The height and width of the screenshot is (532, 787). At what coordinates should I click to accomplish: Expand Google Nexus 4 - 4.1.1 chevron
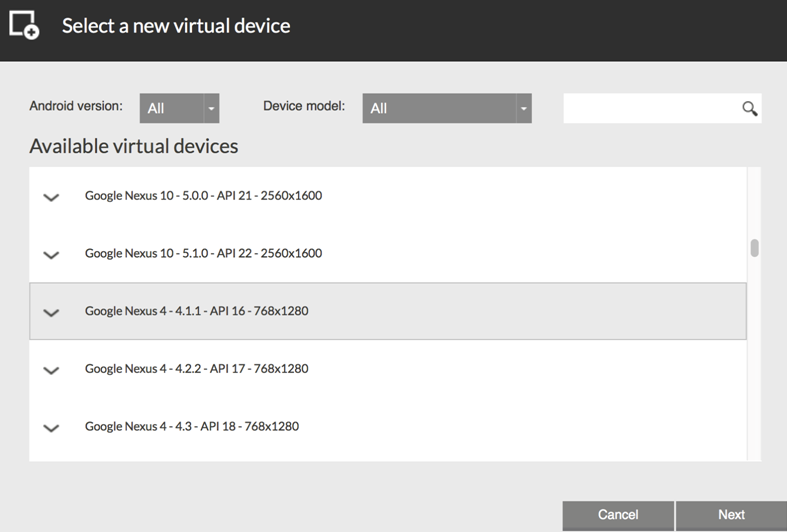pyautogui.click(x=51, y=313)
